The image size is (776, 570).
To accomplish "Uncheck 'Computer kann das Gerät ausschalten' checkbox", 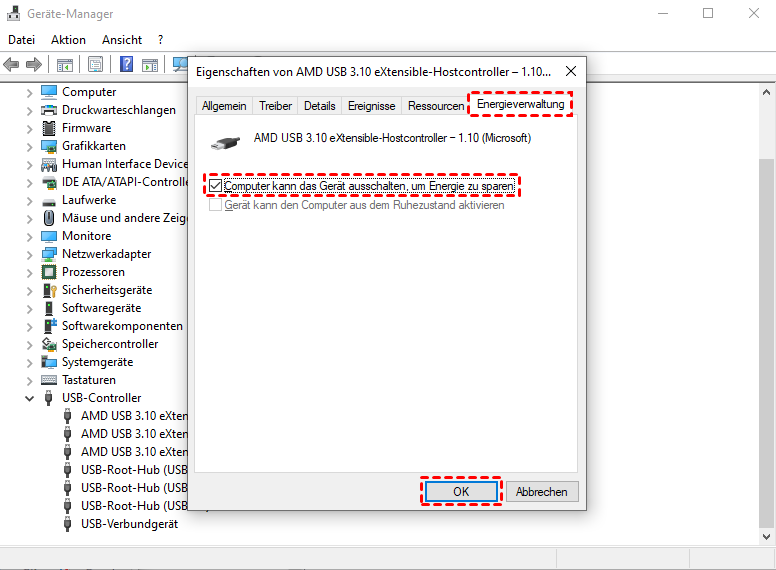I will click(x=216, y=186).
